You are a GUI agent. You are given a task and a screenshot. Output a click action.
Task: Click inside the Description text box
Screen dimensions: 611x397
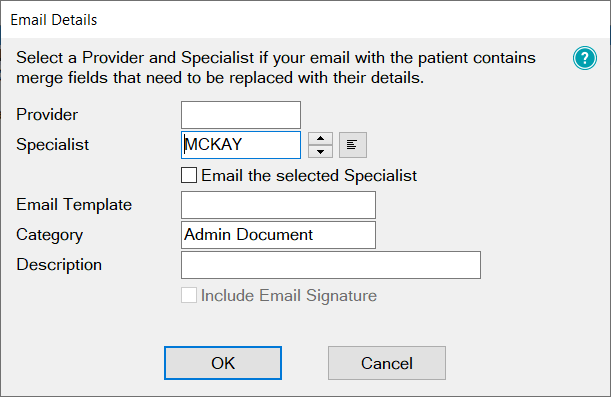pos(331,265)
